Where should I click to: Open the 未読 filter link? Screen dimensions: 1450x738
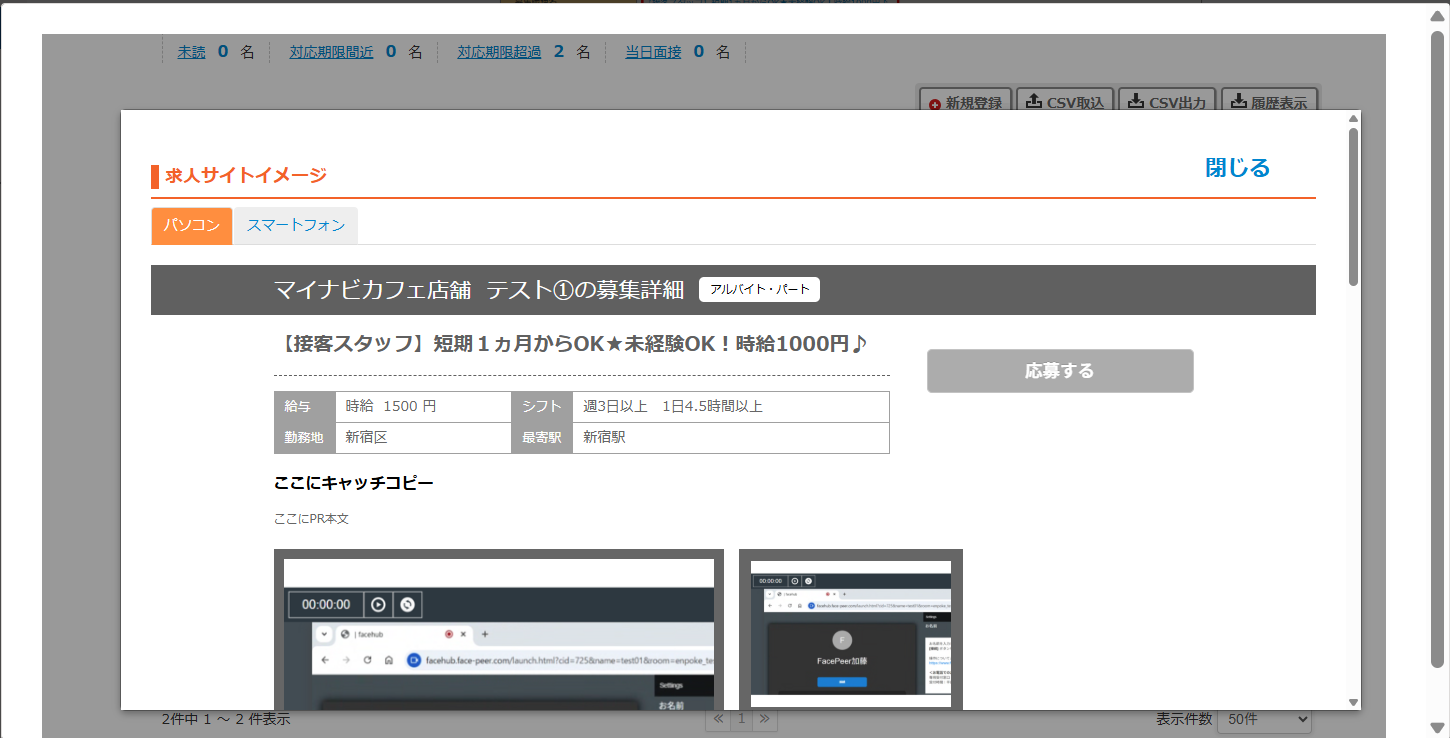(191, 52)
